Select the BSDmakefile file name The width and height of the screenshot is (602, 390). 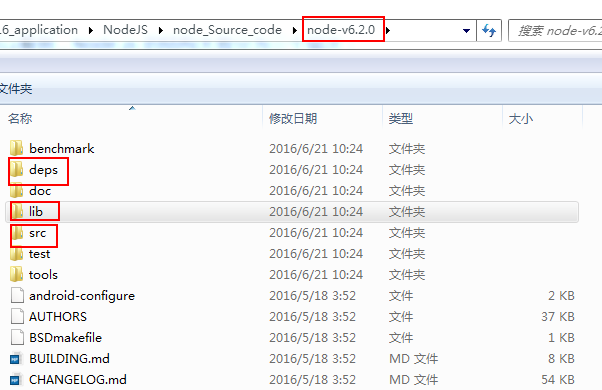point(66,337)
